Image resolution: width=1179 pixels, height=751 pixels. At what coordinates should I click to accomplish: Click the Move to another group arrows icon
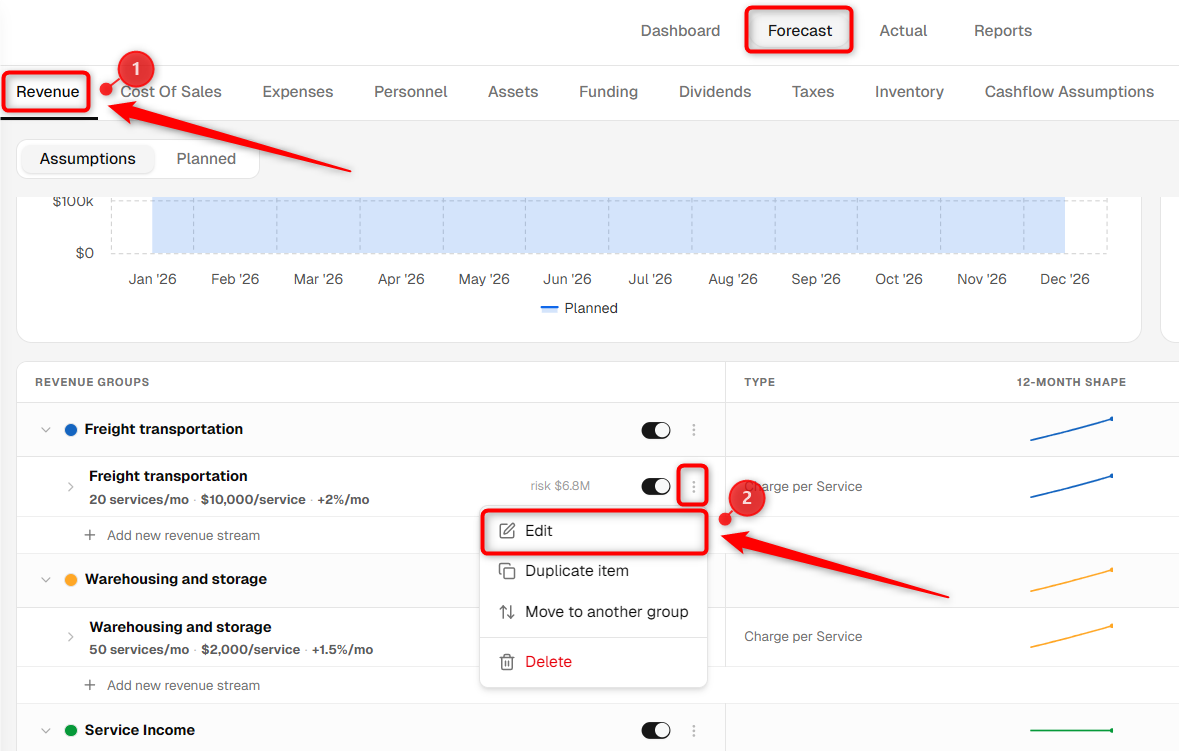pyautogui.click(x=508, y=612)
